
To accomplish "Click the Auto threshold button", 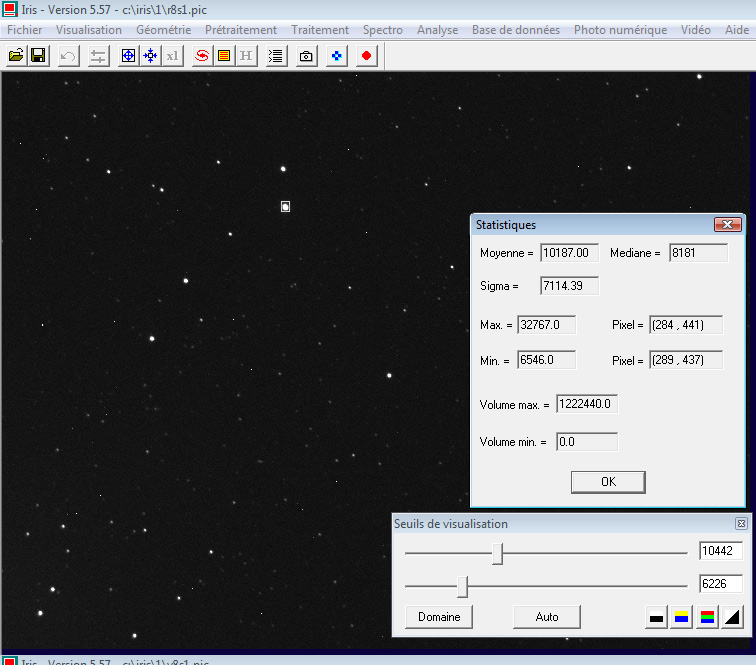I will point(547,617).
